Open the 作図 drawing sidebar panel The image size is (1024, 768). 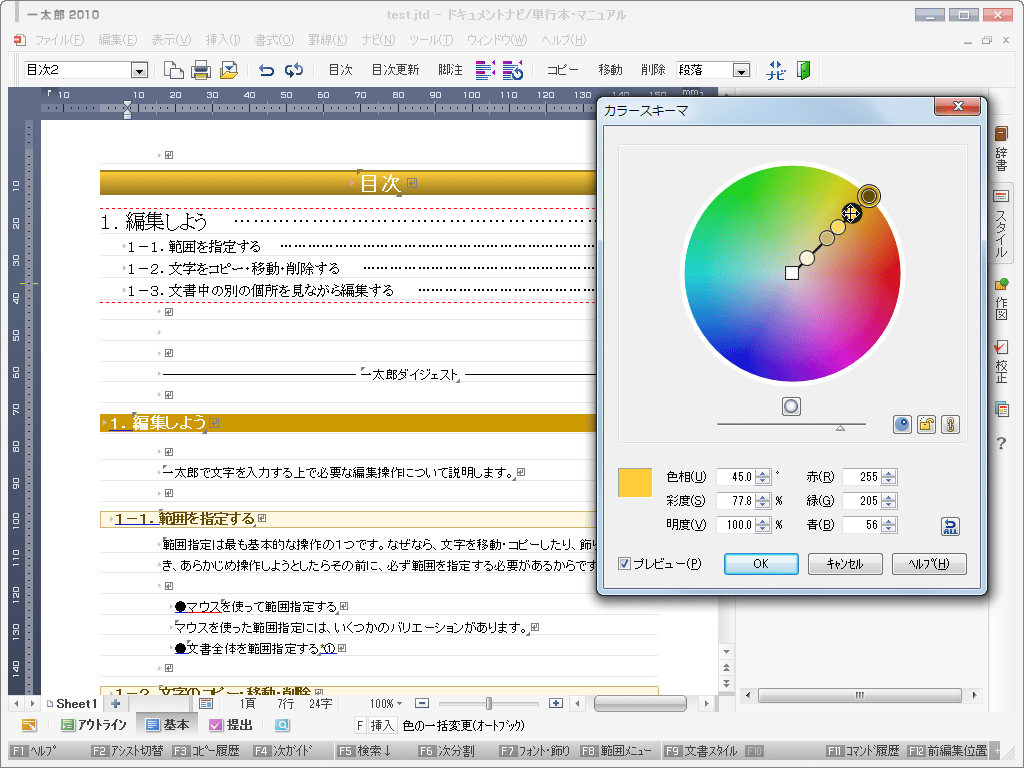pyautogui.click(x=1001, y=300)
